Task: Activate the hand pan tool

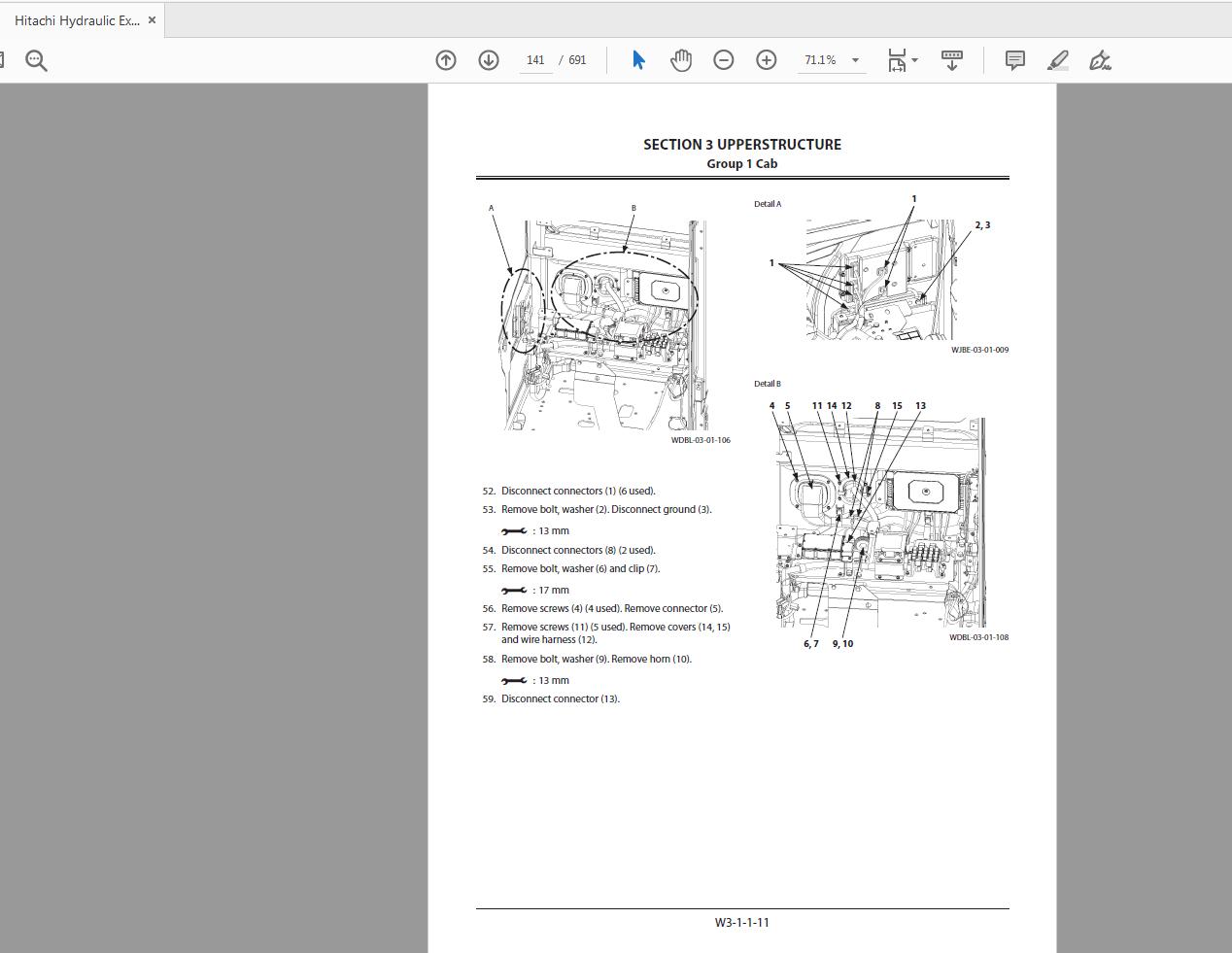Action: coord(681,60)
